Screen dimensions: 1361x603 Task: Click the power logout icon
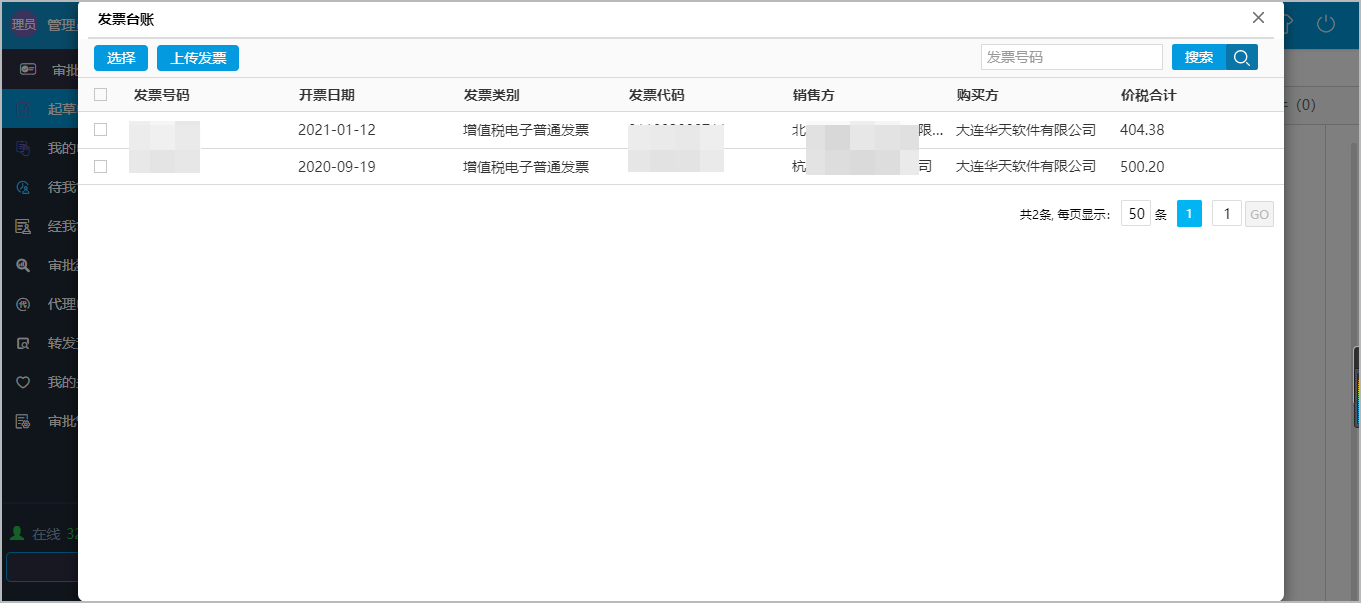tap(1326, 24)
